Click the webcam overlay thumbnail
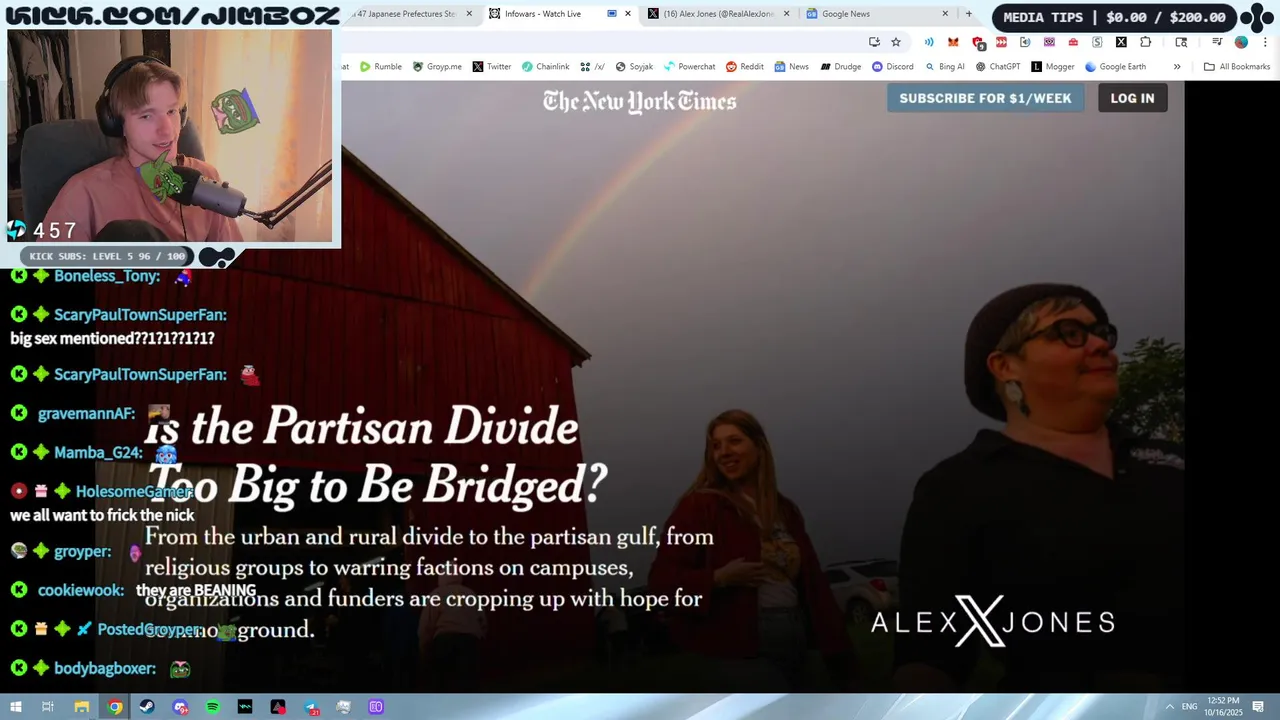This screenshot has width=1280, height=720. click(x=170, y=136)
